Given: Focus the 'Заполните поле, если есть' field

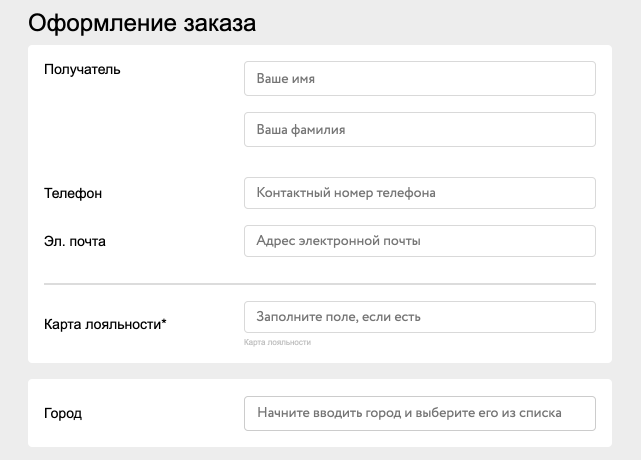Looking at the screenshot, I should click(420, 317).
